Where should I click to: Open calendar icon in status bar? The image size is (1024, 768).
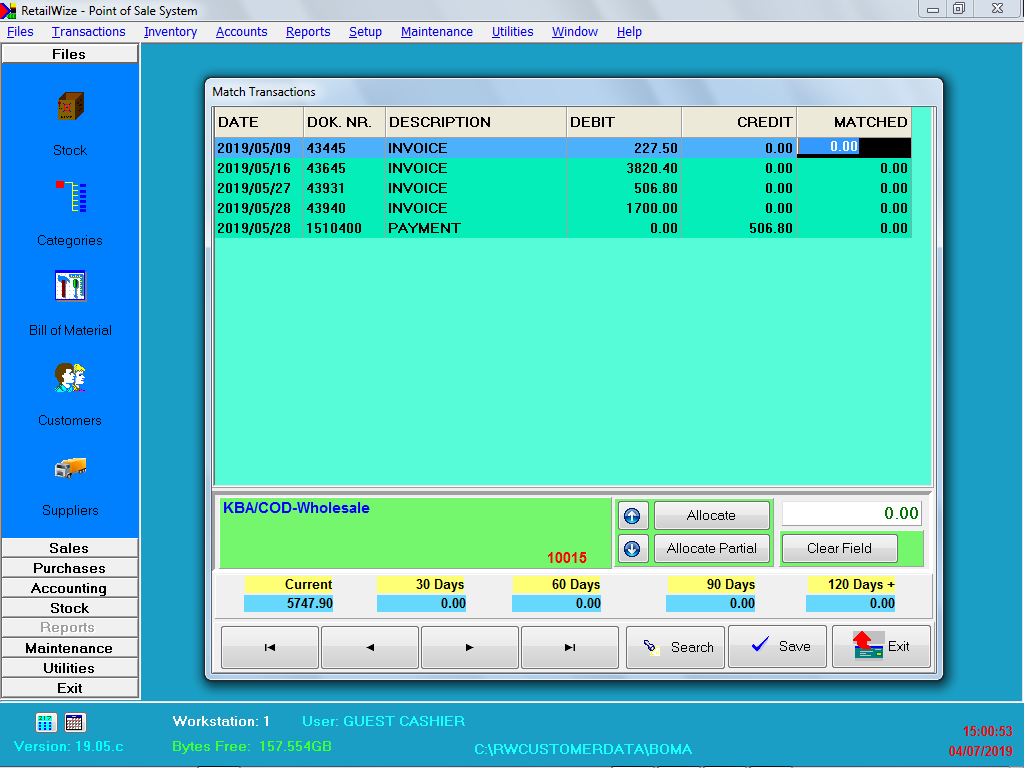[x=75, y=722]
